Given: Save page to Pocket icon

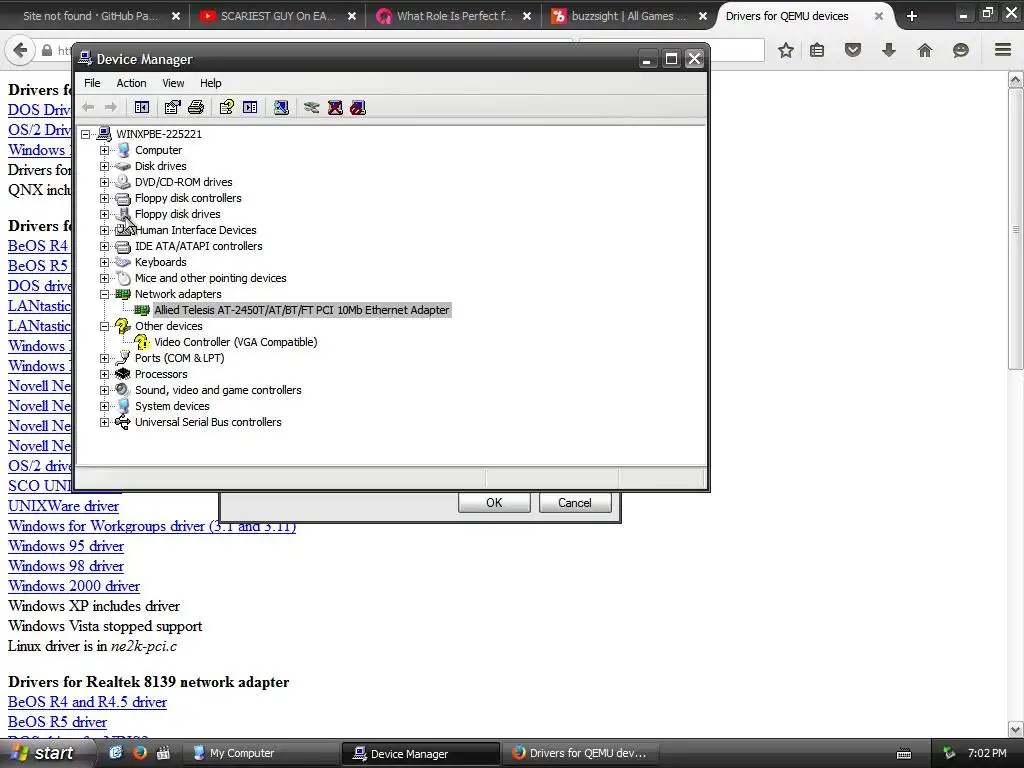Looking at the screenshot, I should point(853,50).
